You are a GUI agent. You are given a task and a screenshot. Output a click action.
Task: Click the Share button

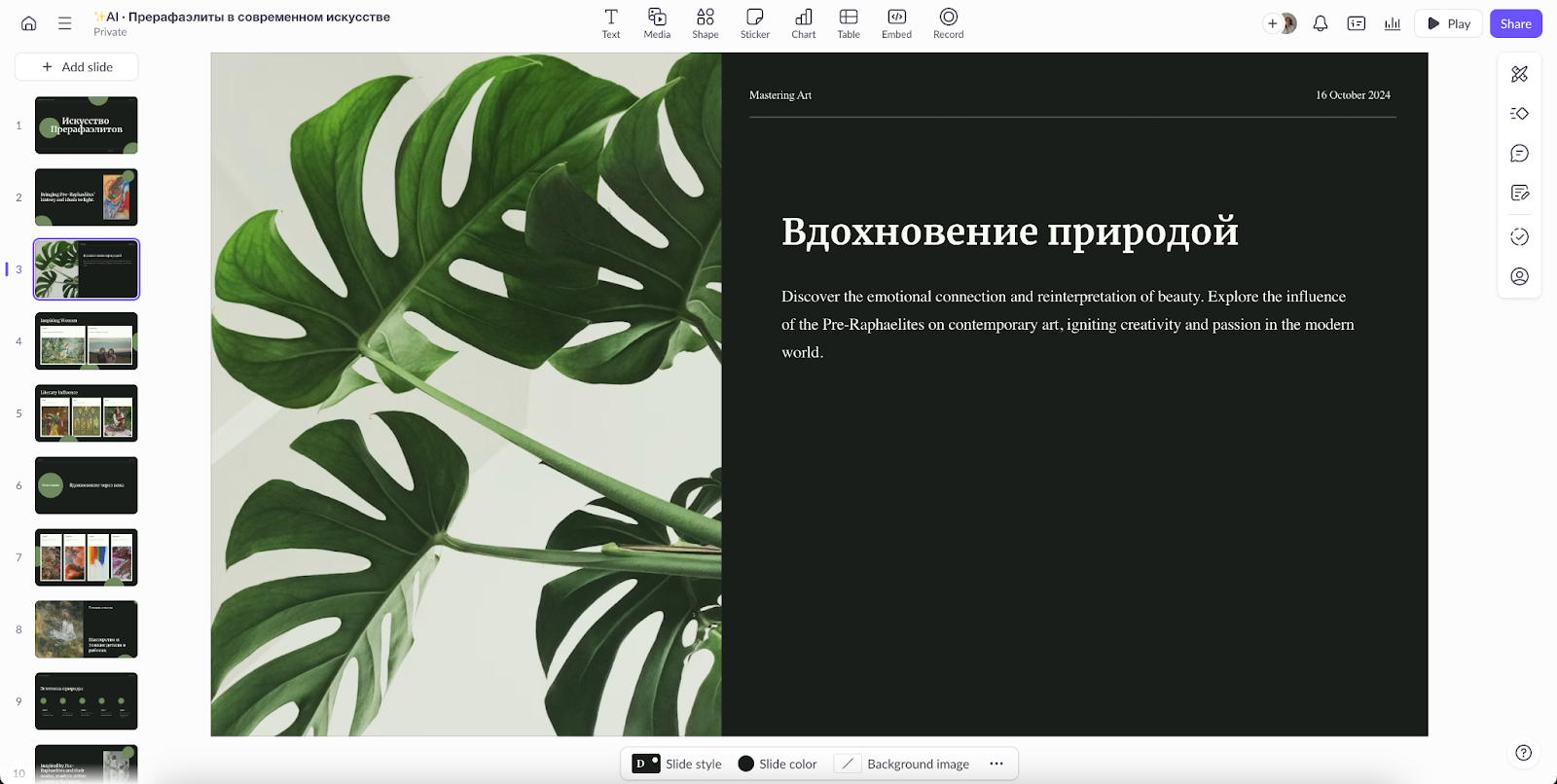pos(1516,23)
